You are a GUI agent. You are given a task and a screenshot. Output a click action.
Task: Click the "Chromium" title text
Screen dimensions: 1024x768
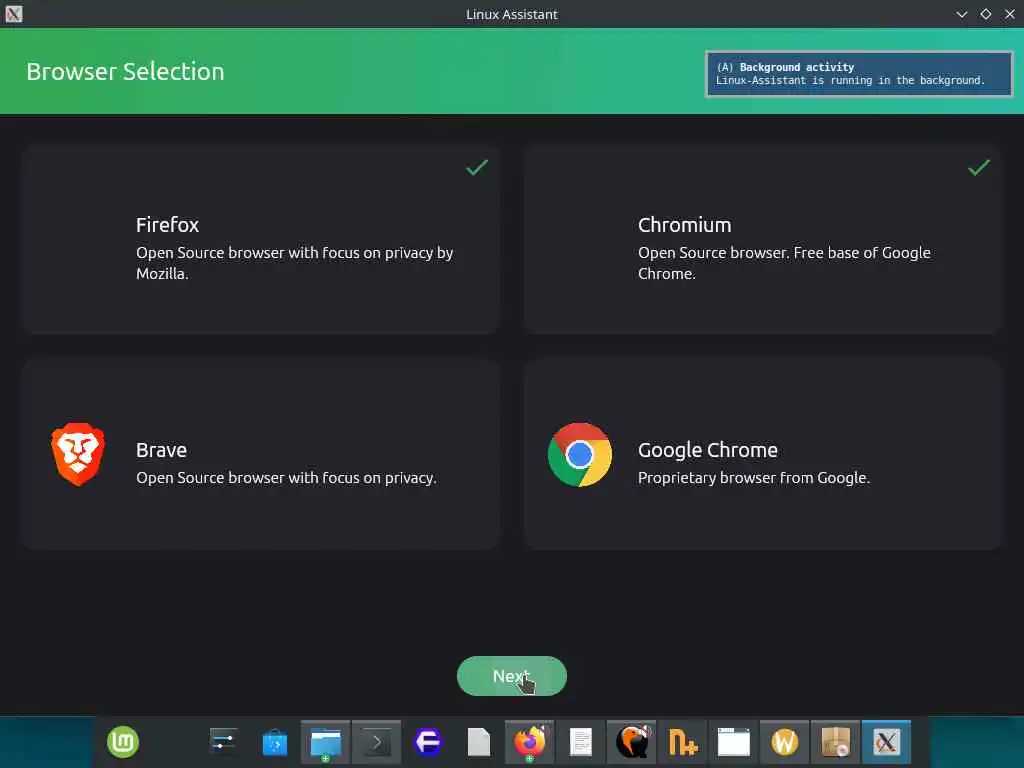point(684,225)
